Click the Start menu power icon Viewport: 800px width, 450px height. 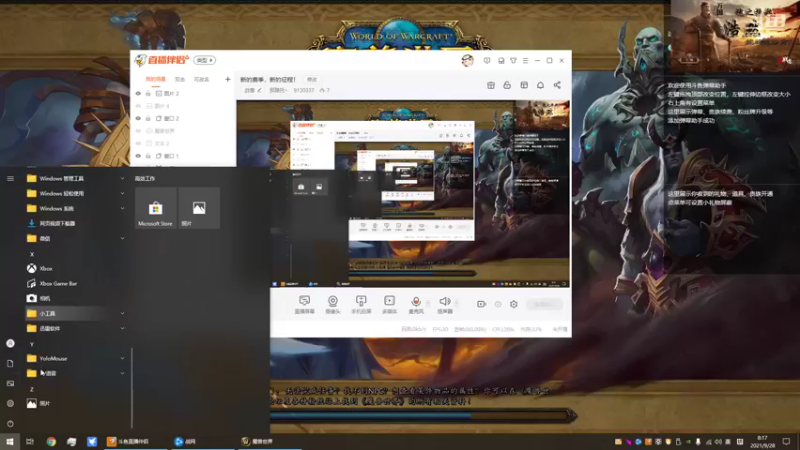coord(10,423)
